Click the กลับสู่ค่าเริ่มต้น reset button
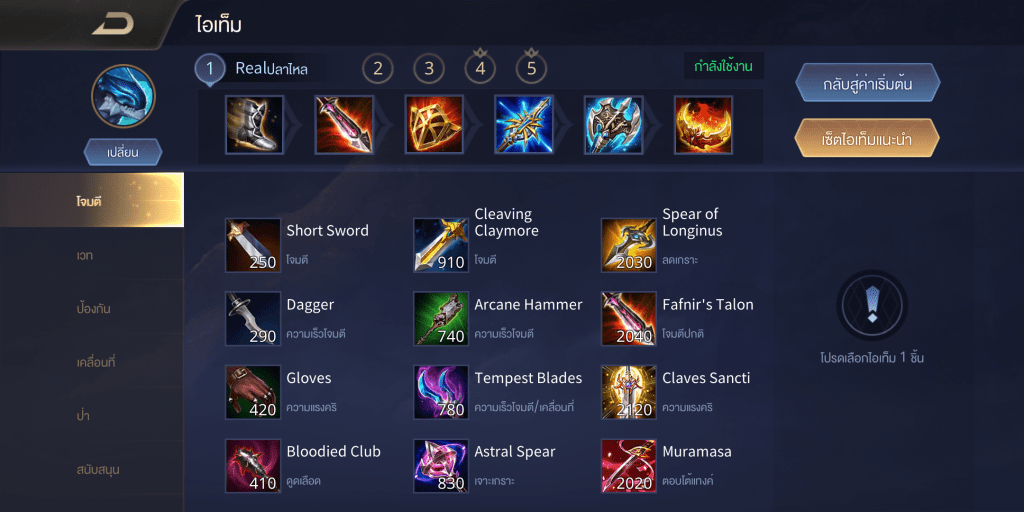This screenshot has width=1024, height=512. coord(867,83)
